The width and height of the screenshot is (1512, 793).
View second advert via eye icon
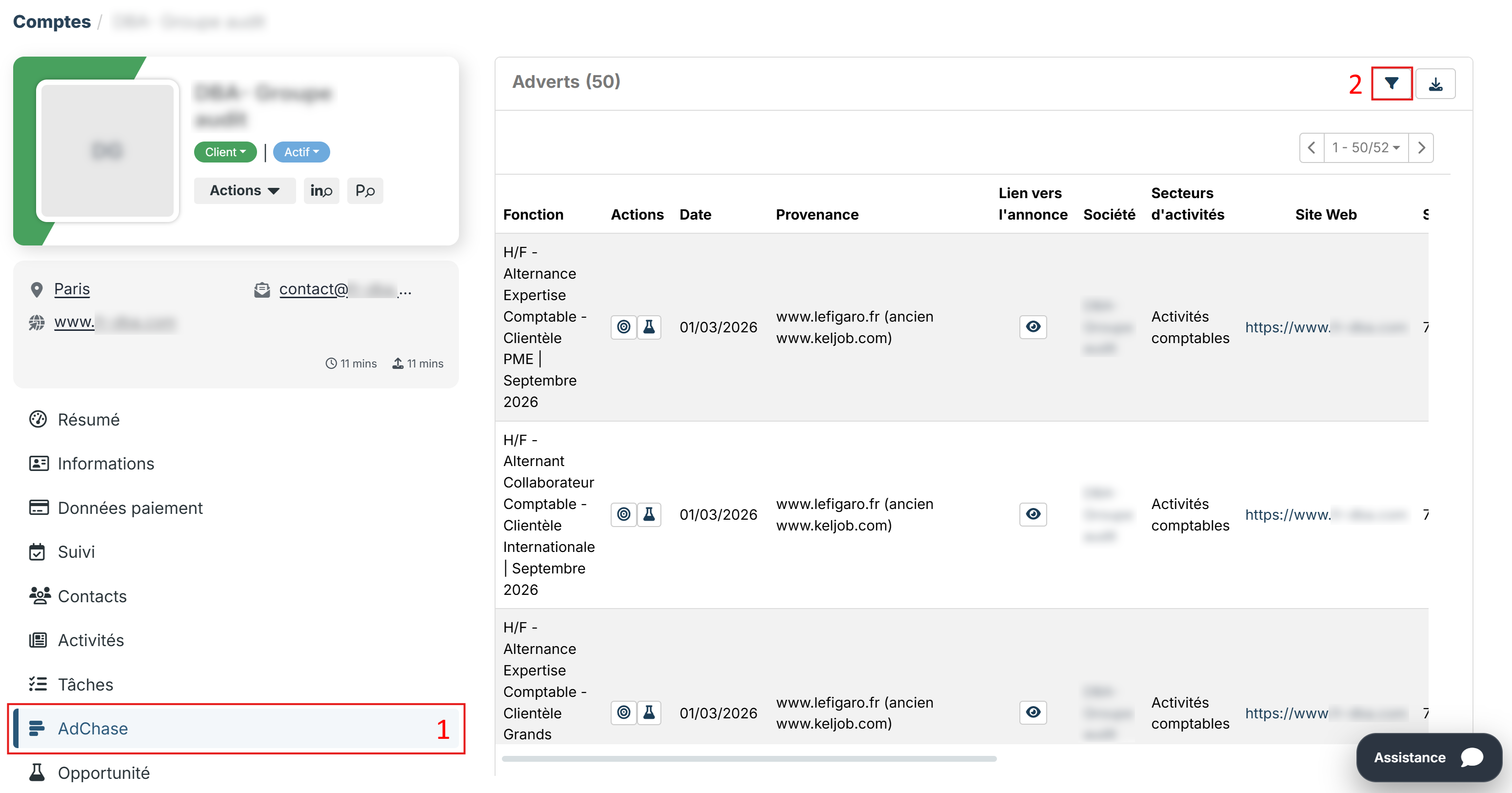tap(1033, 514)
